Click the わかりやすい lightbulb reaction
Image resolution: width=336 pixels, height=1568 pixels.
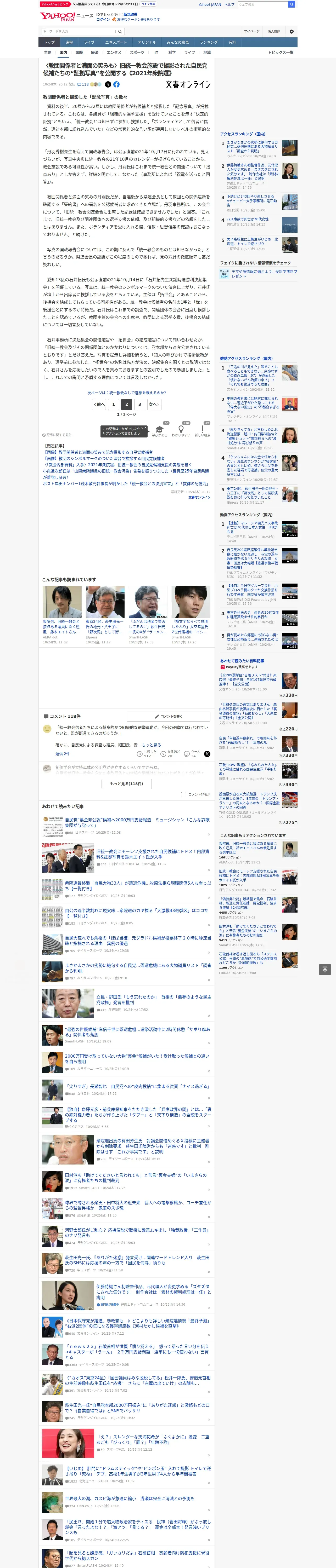coord(181,430)
